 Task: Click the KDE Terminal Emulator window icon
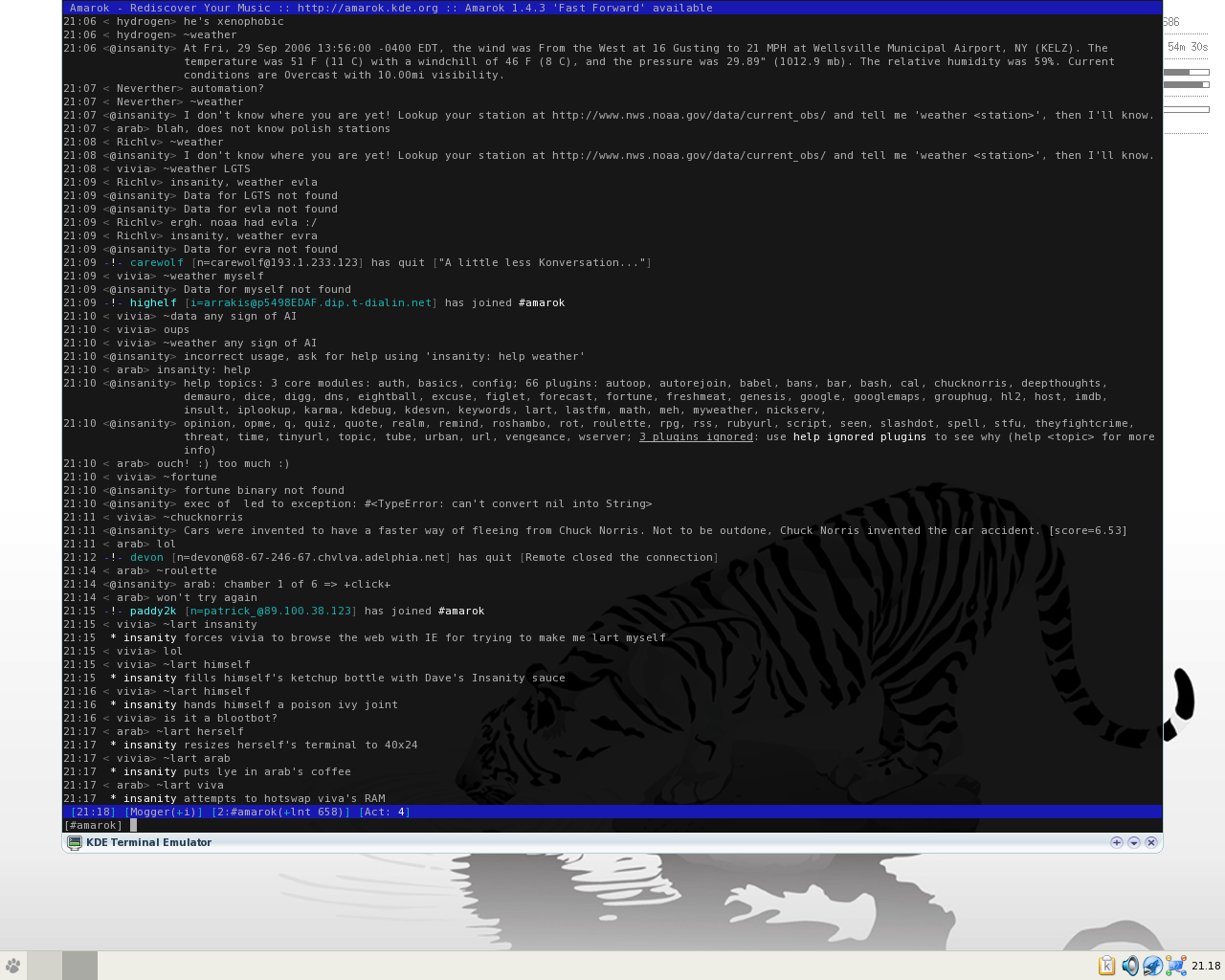(x=74, y=842)
